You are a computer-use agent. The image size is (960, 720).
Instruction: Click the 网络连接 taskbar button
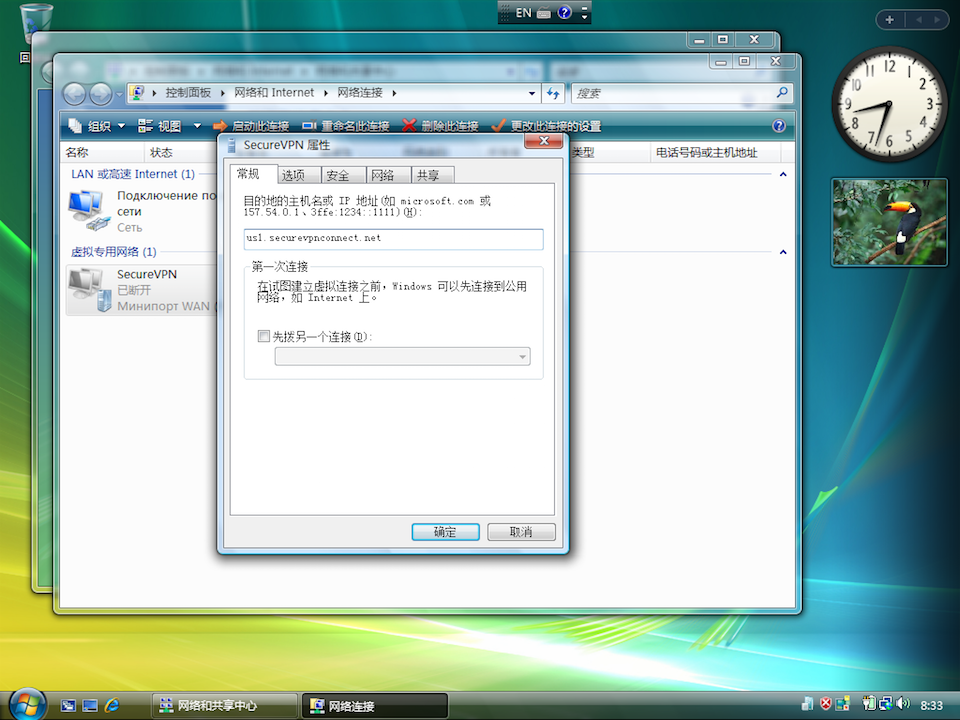tap(375, 706)
